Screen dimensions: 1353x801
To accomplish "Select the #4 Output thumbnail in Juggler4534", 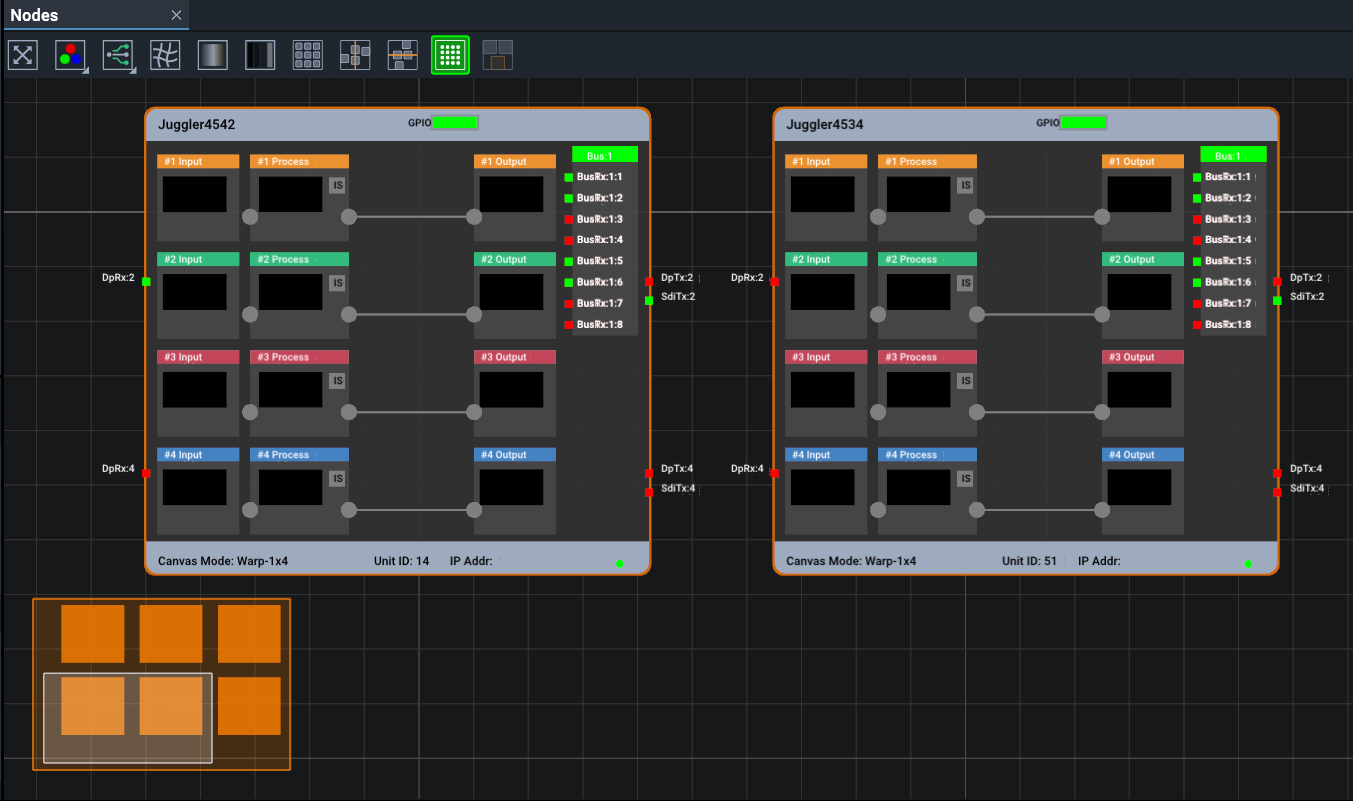I will (x=1139, y=488).
